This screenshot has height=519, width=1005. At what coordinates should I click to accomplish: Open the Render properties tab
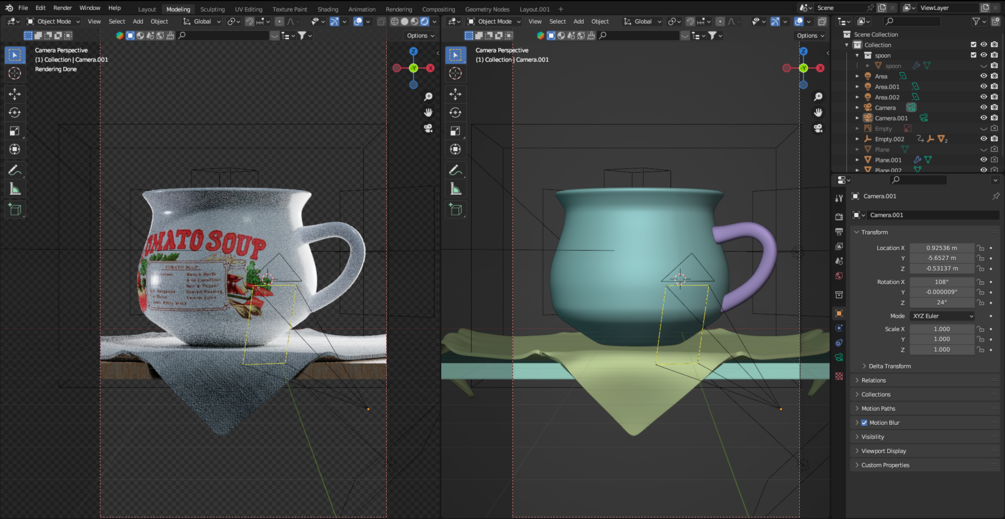[839, 217]
